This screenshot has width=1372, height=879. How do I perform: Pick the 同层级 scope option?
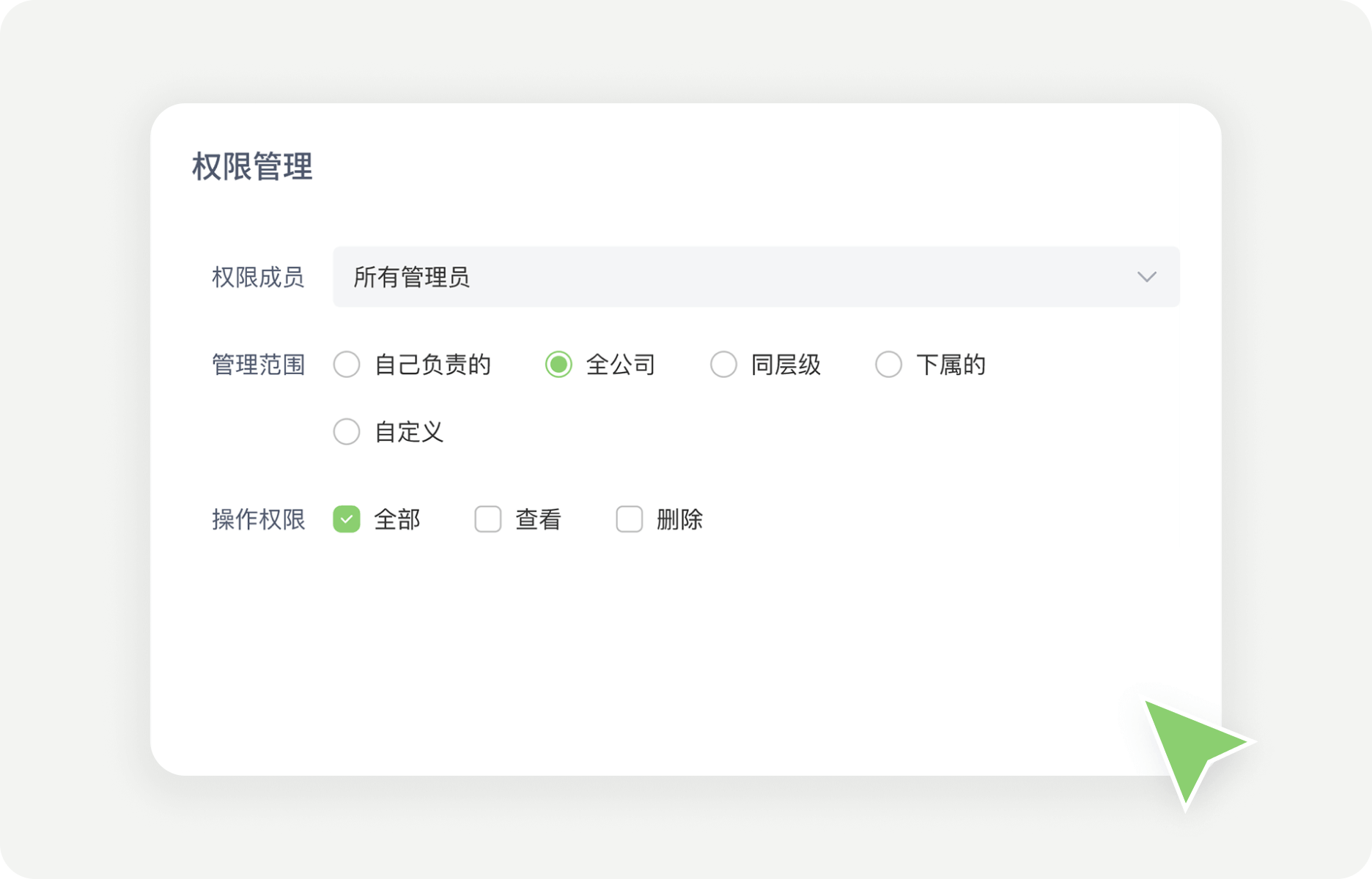pos(723,364)
